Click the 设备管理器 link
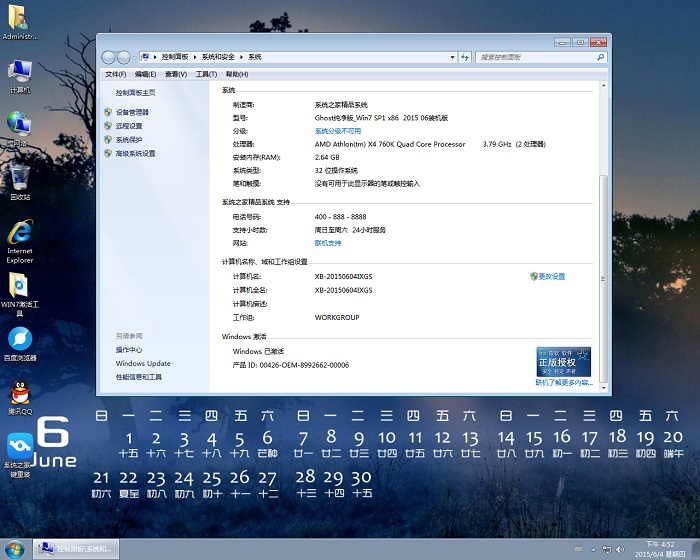The width and height of the screenshot is (700, 560). point(132,113)
